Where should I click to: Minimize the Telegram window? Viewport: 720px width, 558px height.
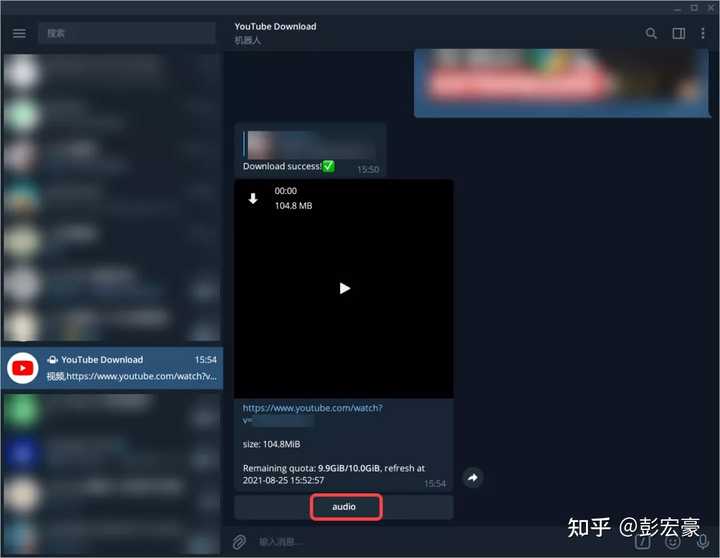677,9
